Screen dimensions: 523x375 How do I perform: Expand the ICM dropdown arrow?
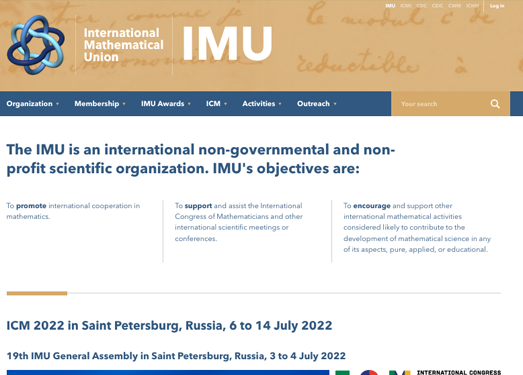coord(225,104)
